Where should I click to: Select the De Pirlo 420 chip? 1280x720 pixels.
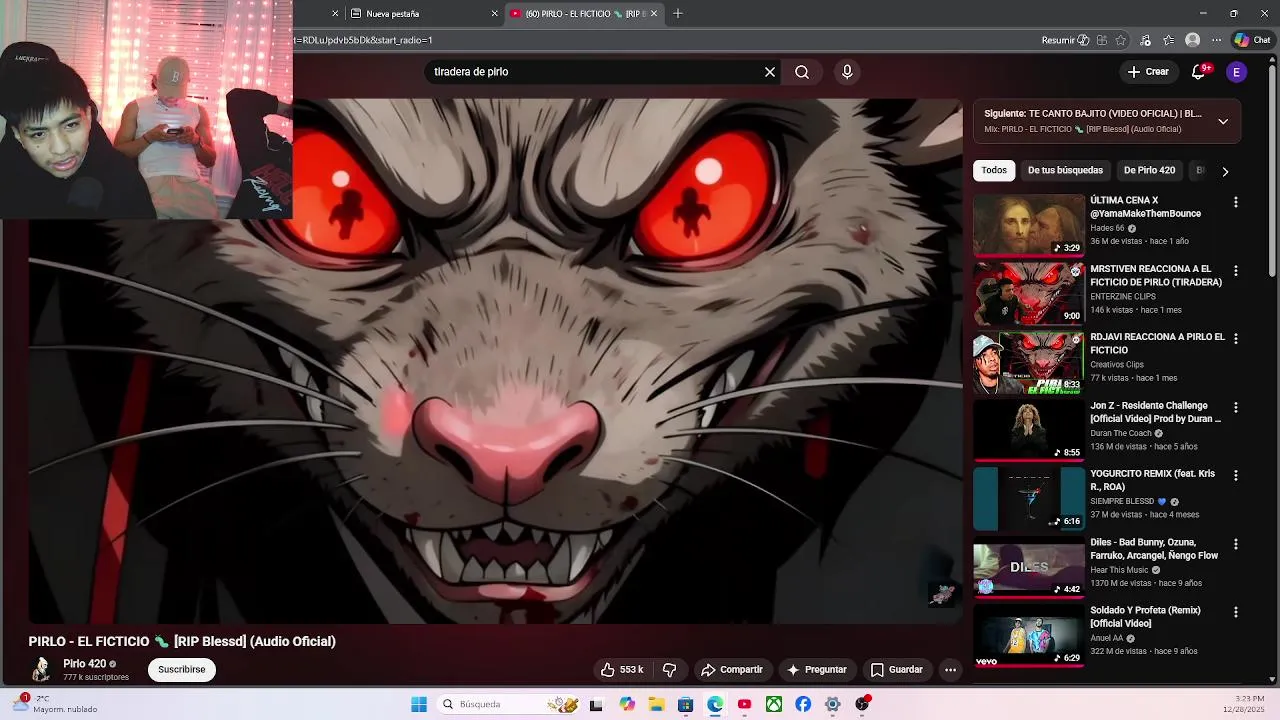1149,170
